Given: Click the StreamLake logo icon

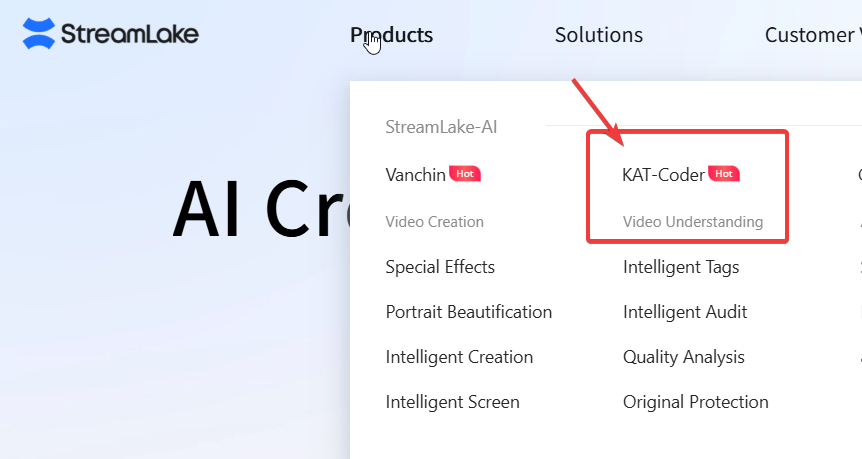Looking at the screenshot, I should (39, 34).
